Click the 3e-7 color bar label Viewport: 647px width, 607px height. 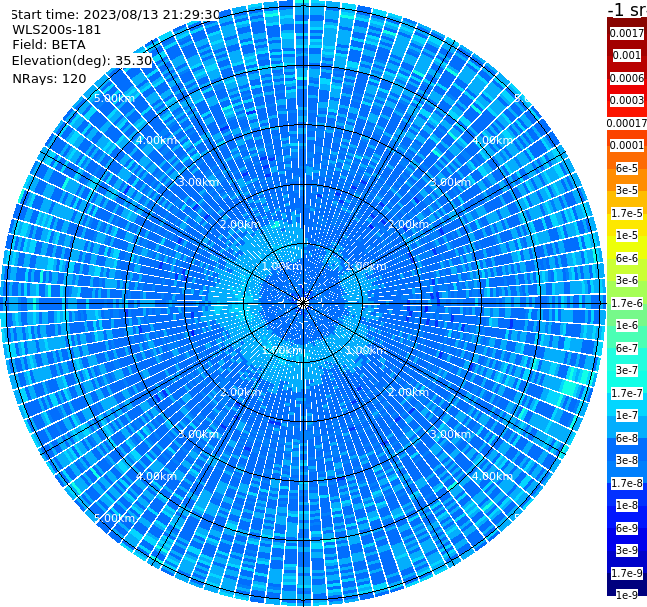pyautogui.click(x=627, y=370)
